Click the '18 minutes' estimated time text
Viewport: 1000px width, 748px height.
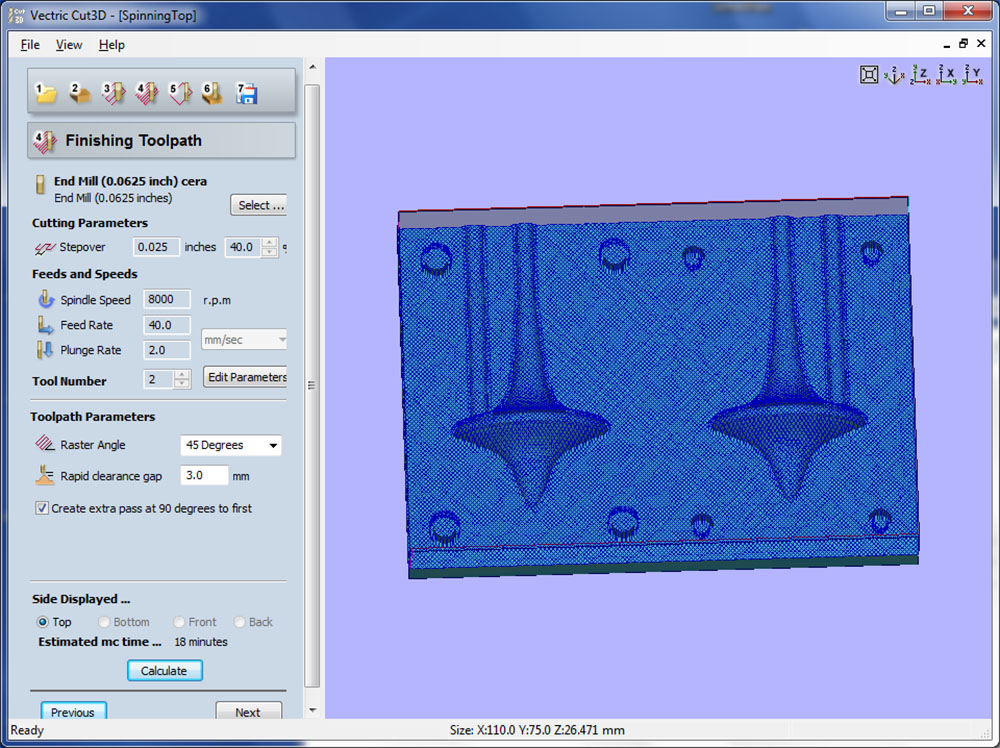tap(201, 642)
